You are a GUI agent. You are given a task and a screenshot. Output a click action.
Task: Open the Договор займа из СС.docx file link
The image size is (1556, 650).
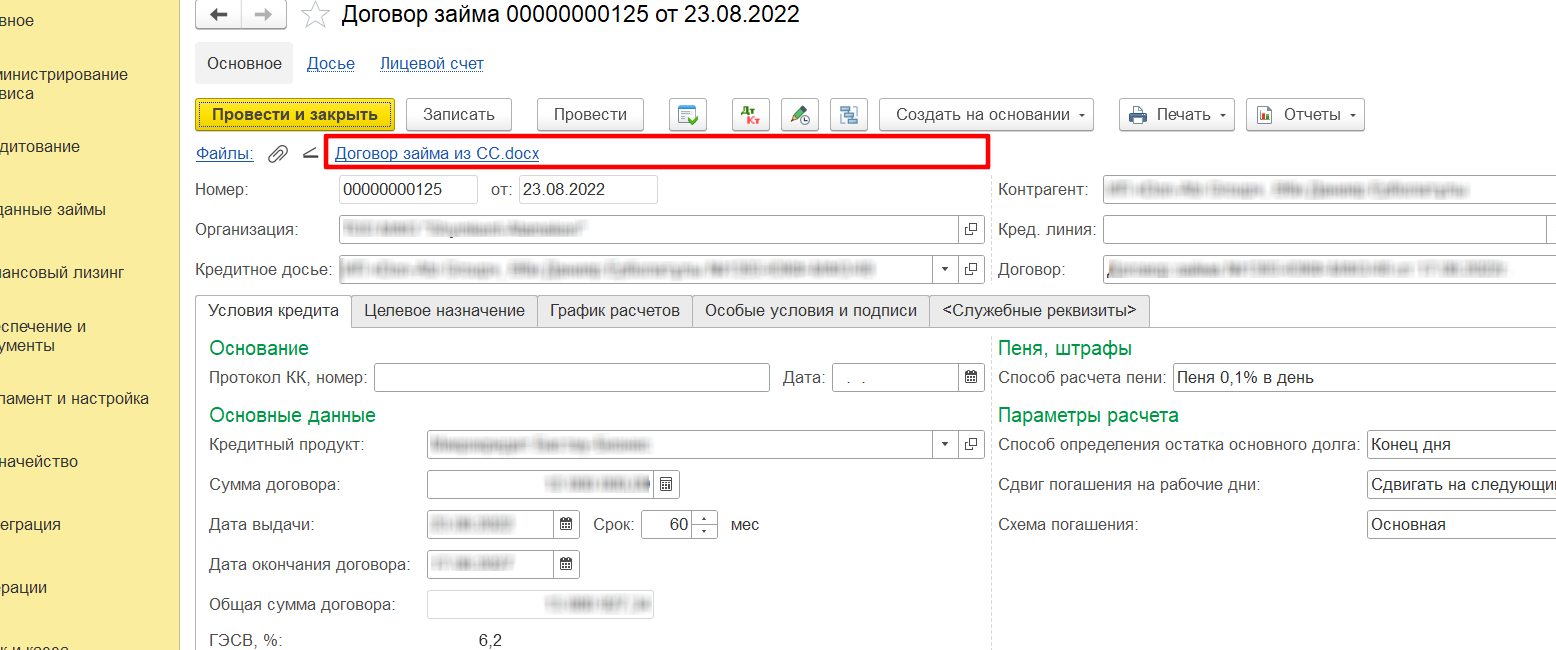437,154
